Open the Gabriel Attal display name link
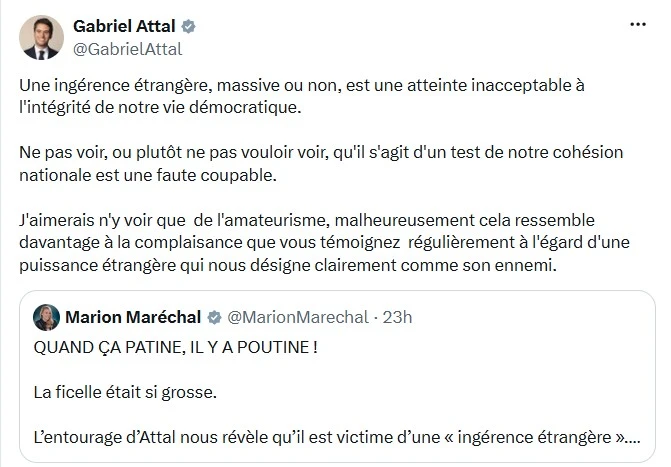The height and width of the screenshot is (467, 671). pos(124,26)
